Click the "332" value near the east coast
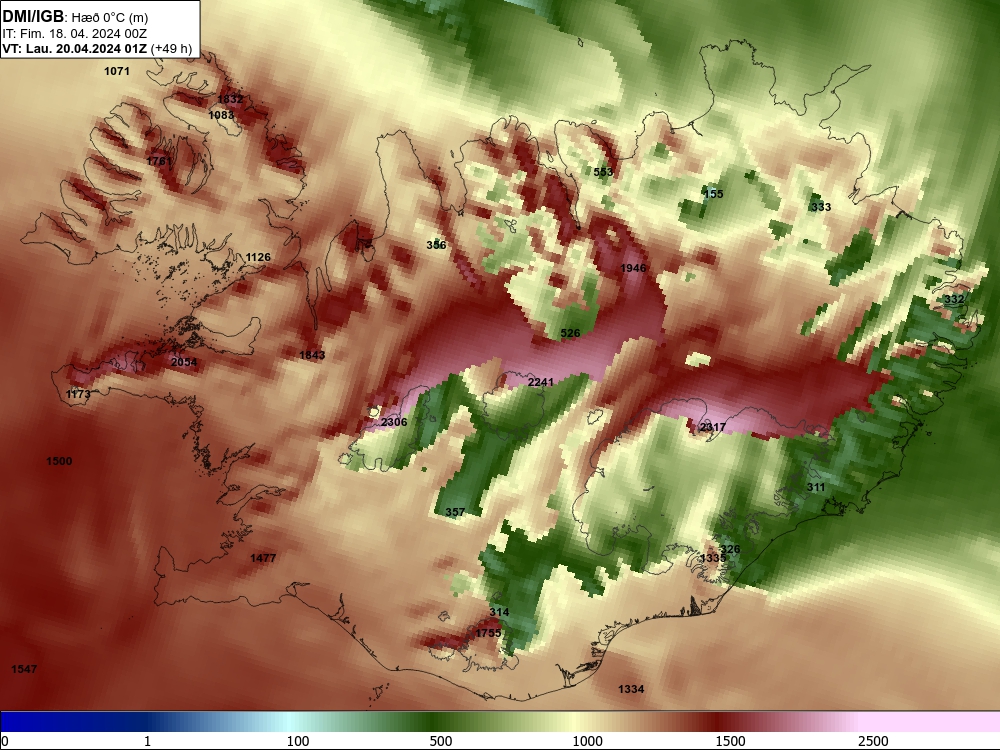Viewport: 1000px width, 750px height. [x=954, y=299]
